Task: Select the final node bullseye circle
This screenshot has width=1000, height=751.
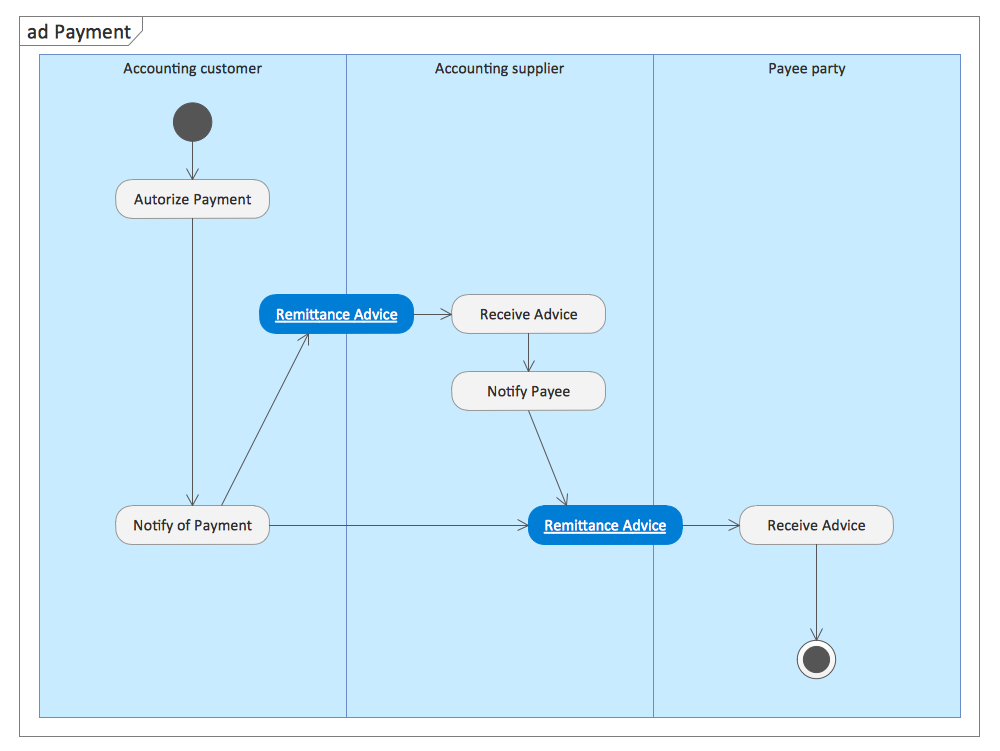Action: [816, 659]
